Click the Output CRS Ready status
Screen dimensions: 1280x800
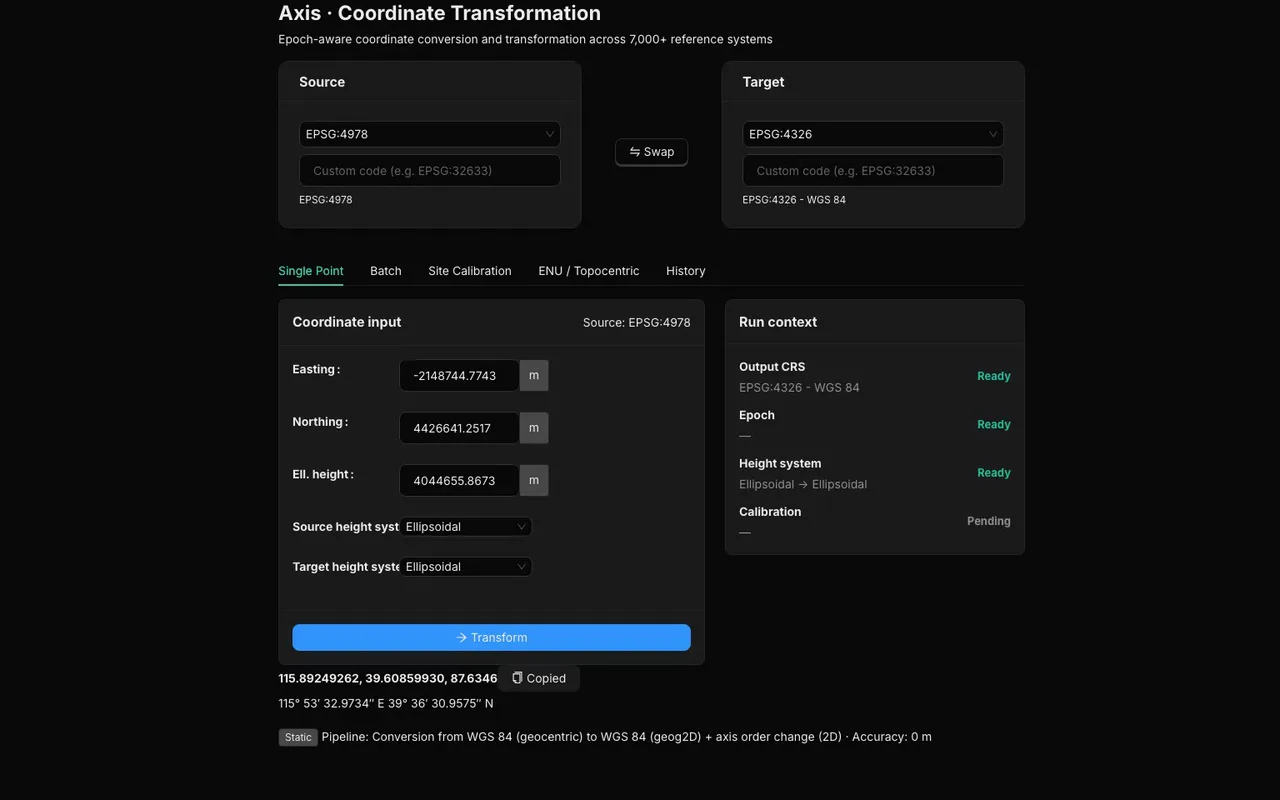coord(994,376)
